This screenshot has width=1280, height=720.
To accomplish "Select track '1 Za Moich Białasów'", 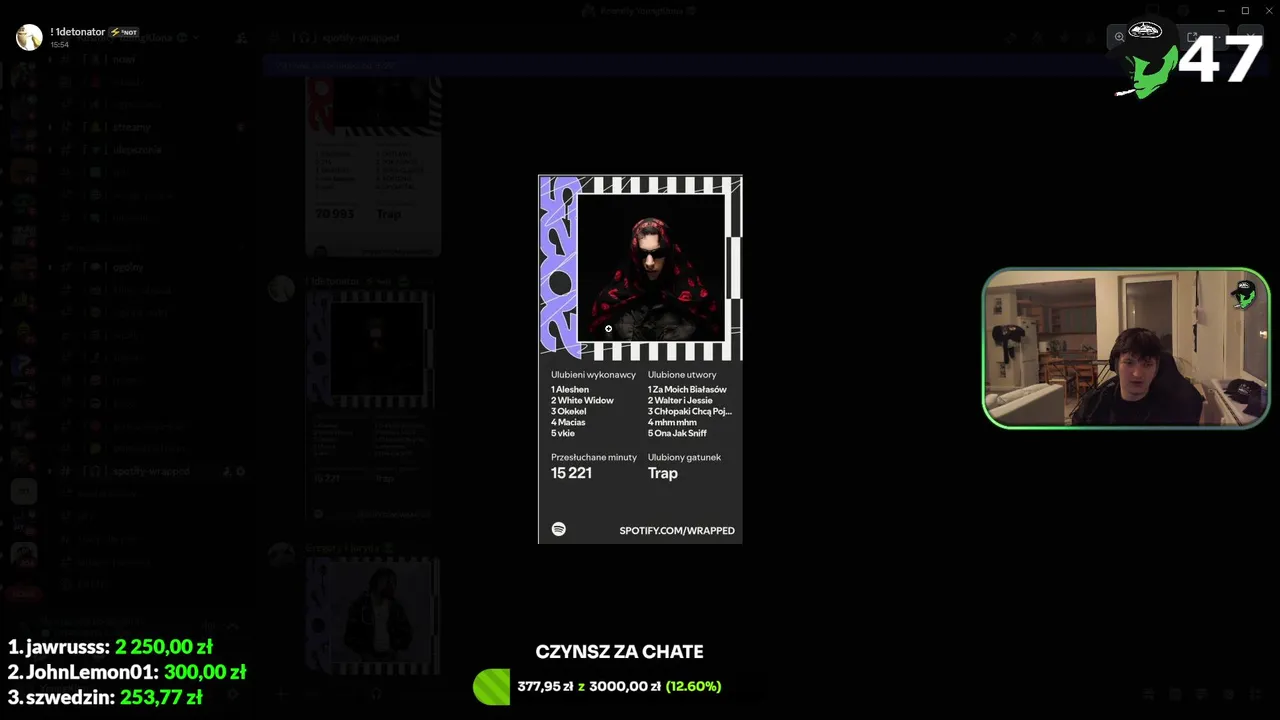I will pyautogui.click(x=687, y=389).
